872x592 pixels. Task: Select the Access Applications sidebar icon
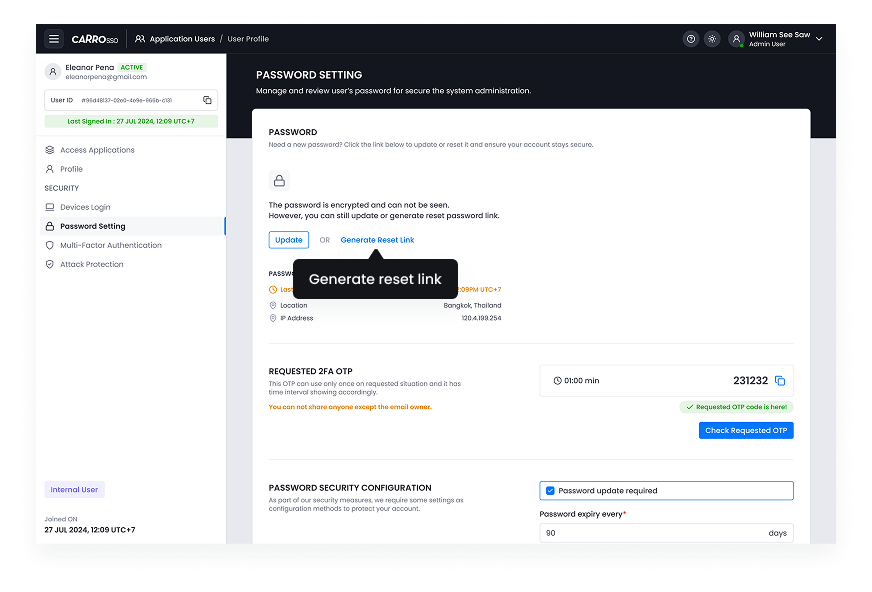click(x=50, y=150)
